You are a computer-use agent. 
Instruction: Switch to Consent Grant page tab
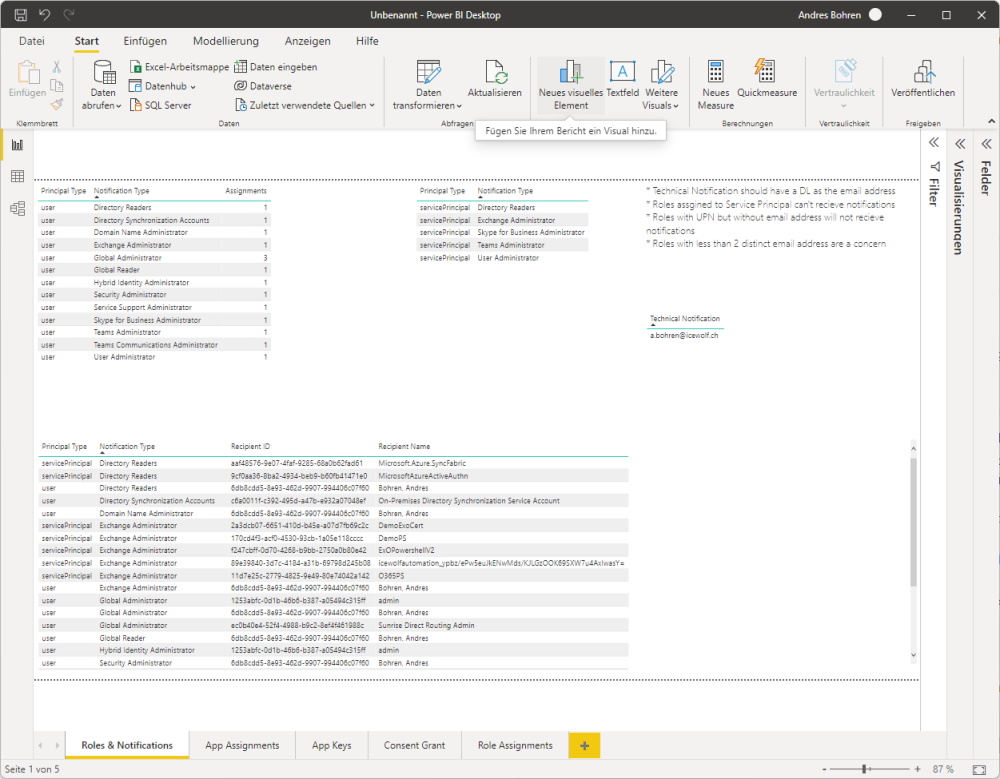[x=415, y=745]
